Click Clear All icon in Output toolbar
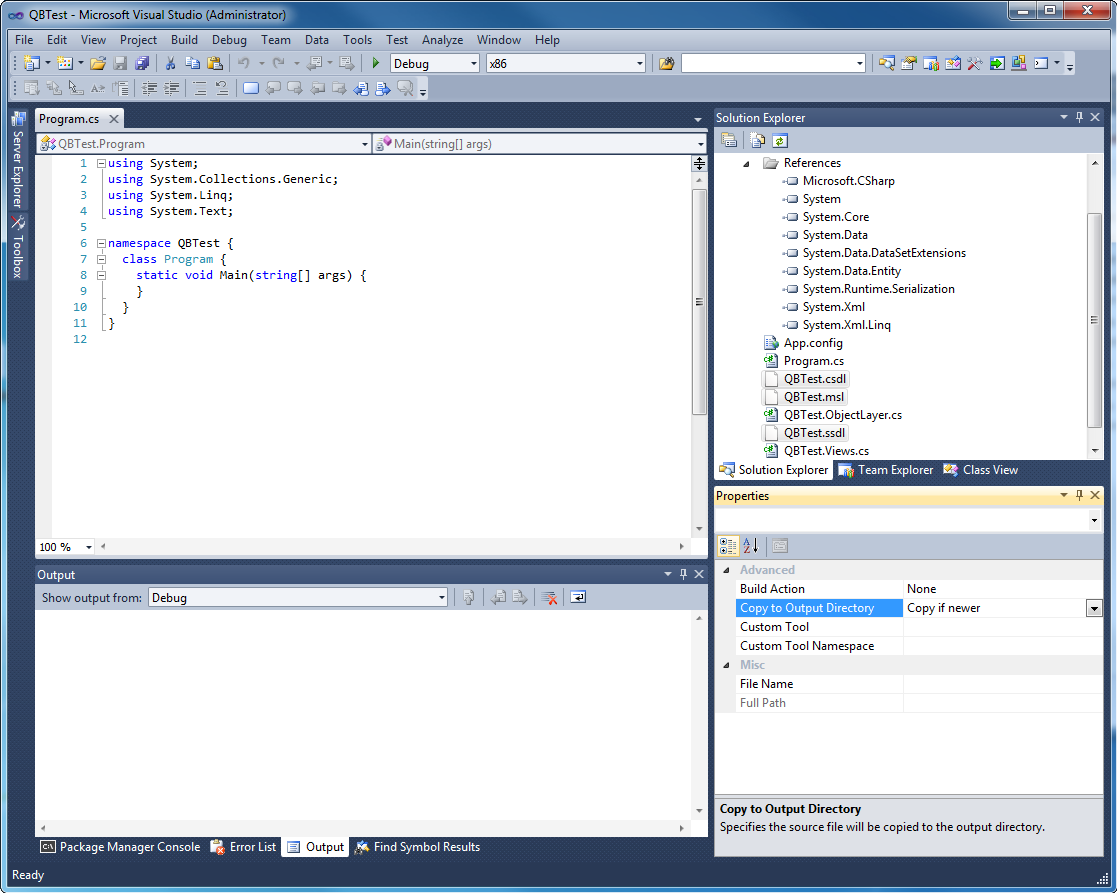 pos(549,598)
